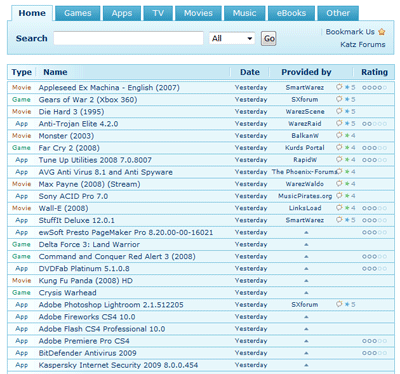Click comment bubble icon in Sony ACID Pro row
400x374 pixels.
pos(339,196)
